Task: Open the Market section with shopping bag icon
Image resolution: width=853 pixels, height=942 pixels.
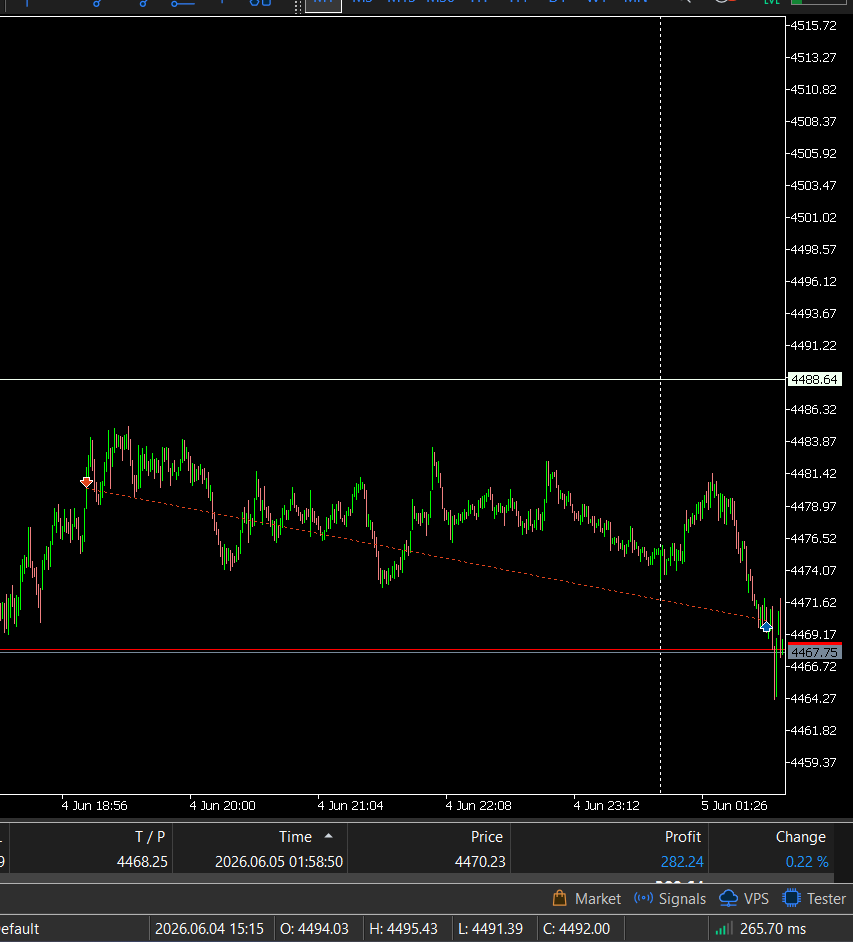Action: [586, 899]
